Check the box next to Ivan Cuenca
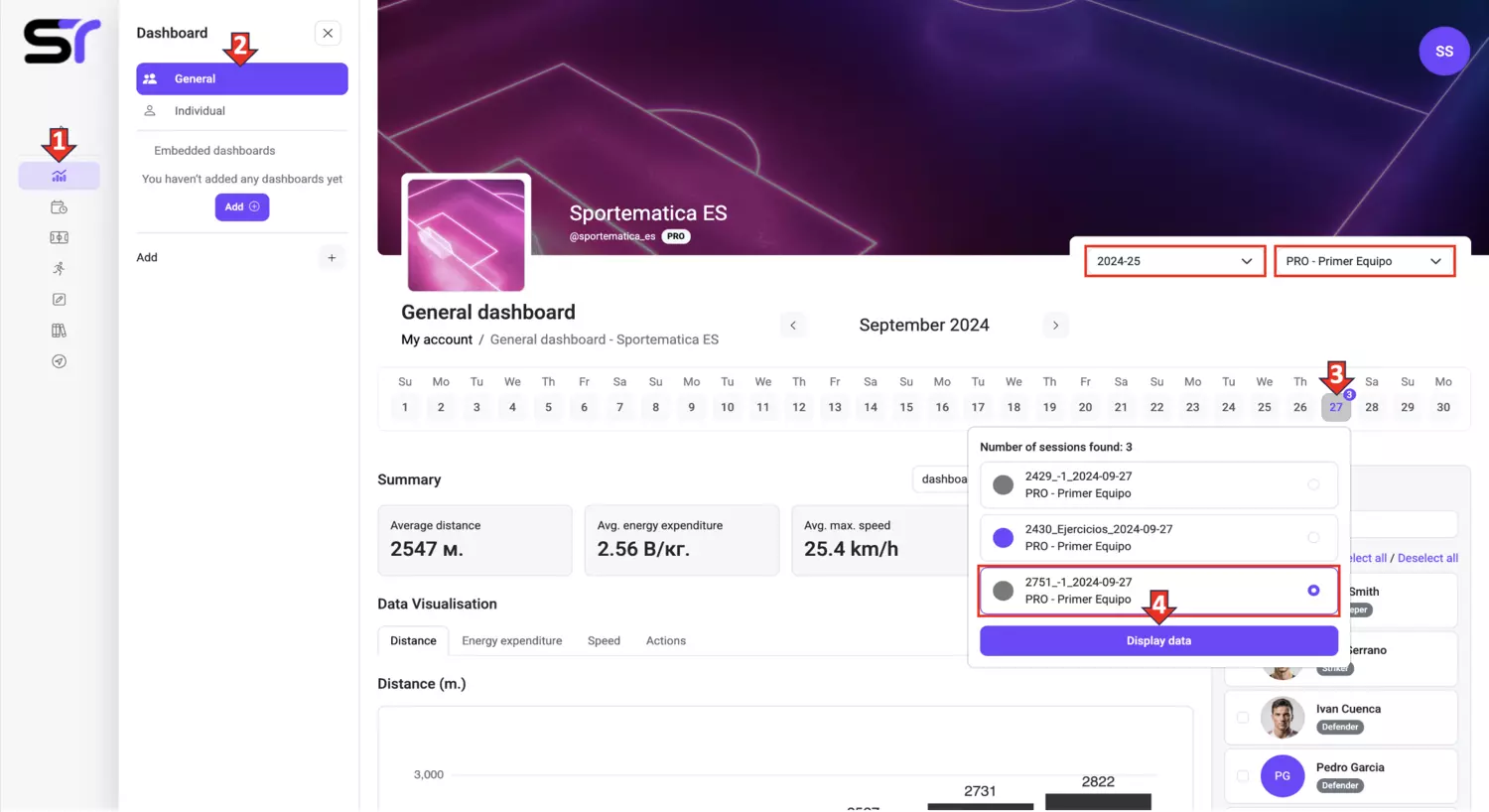 tap(1243, 717)
